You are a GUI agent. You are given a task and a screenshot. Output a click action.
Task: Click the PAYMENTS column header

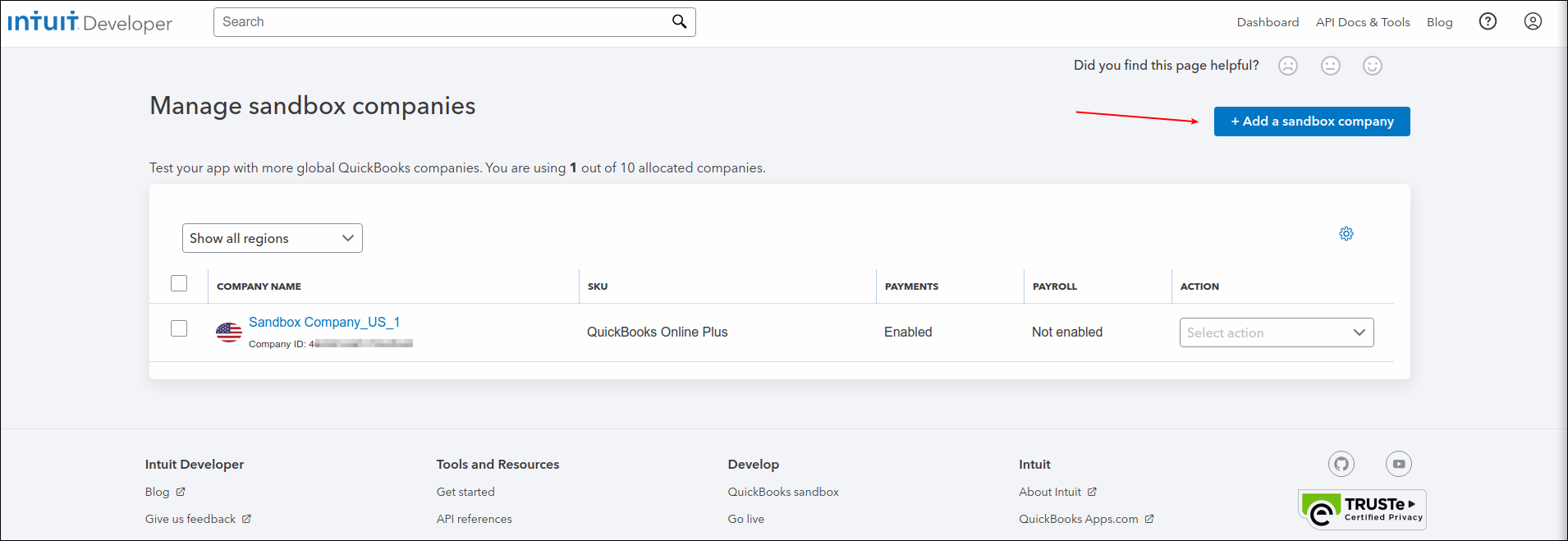[911, 287]
